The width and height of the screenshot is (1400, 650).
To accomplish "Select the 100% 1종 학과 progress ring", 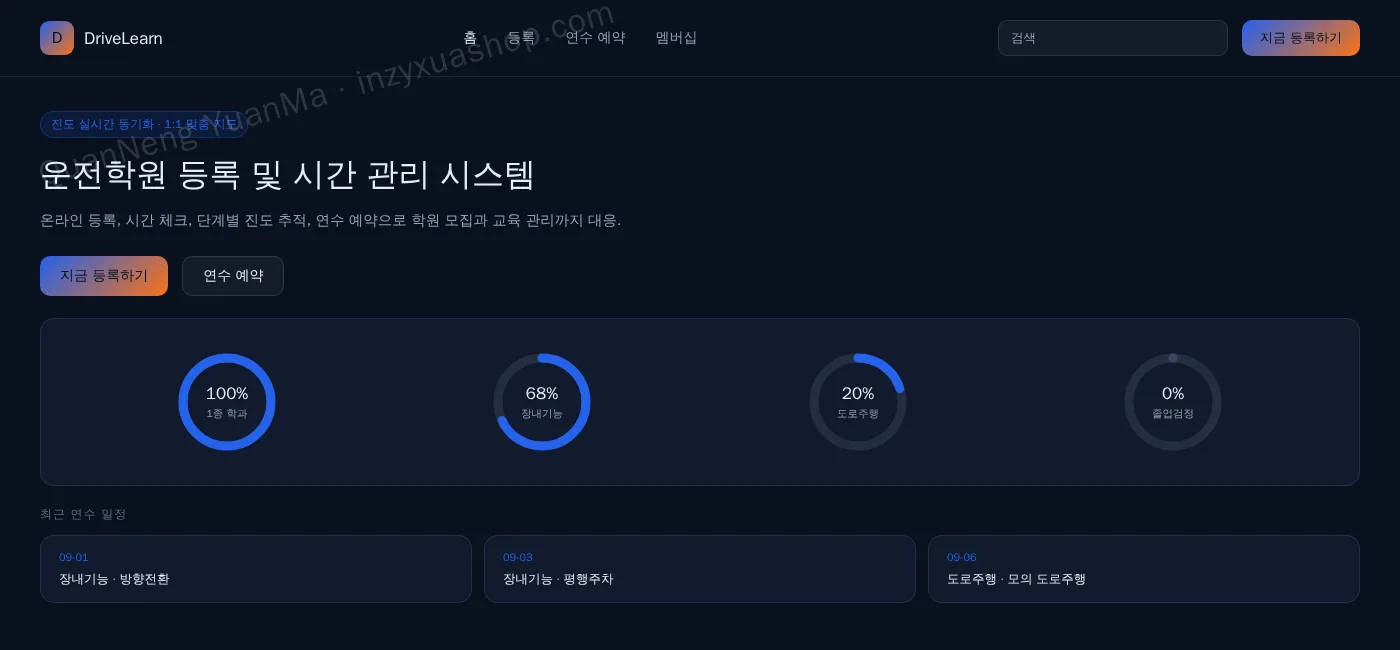I will 227,402.
